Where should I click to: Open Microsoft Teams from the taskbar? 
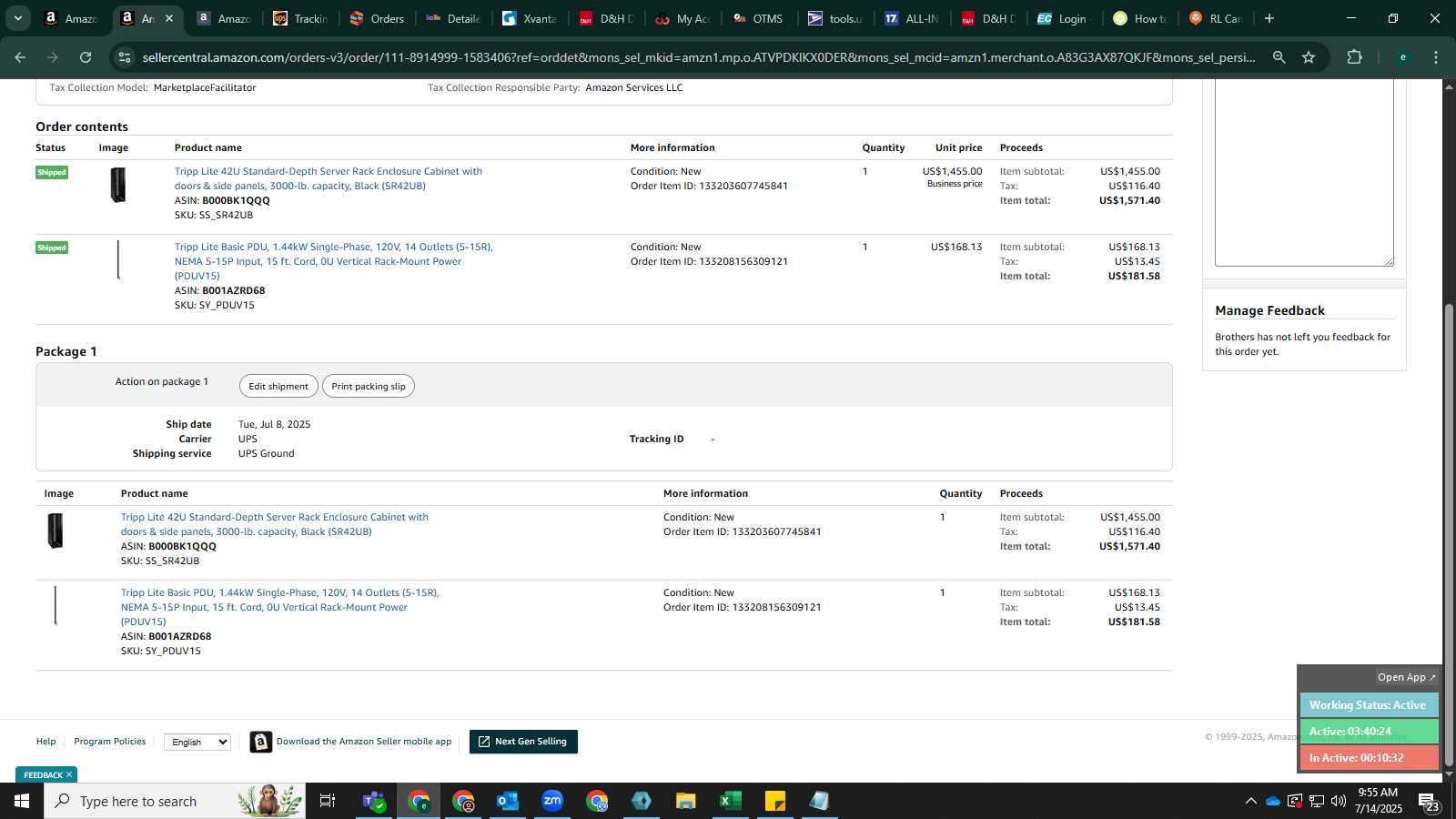pyautogui.click(x=373, y=801)
